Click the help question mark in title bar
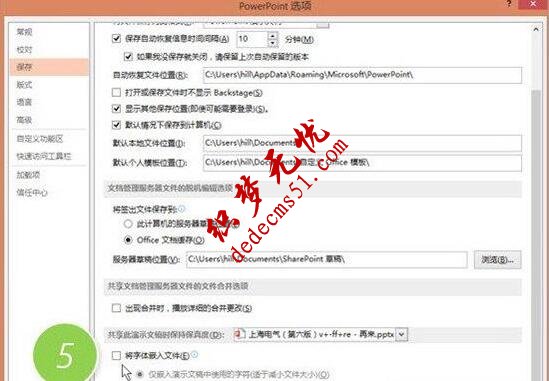This screenshot has width=549, height=381. point(509,5)
